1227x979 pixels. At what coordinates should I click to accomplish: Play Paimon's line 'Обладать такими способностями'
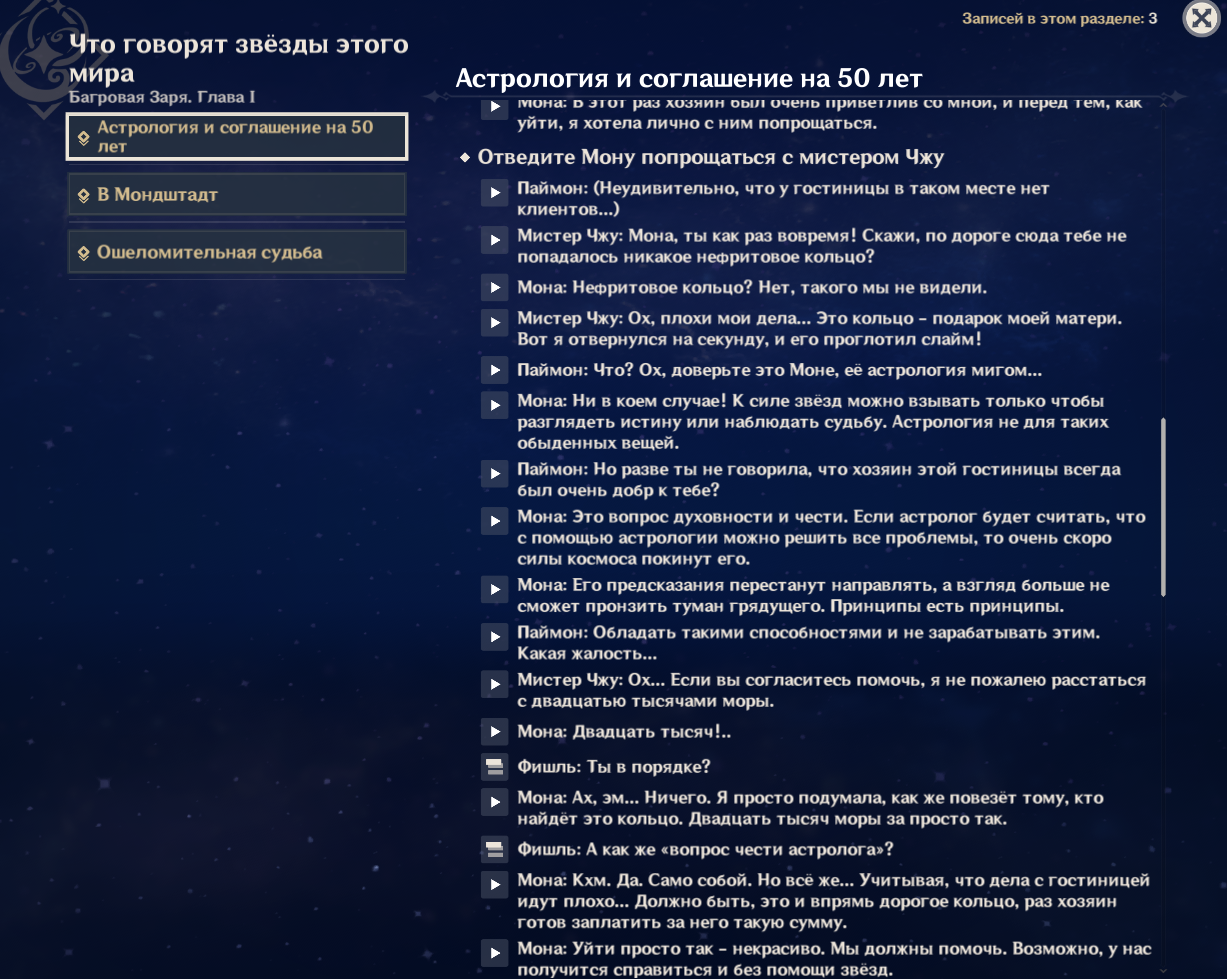[x=494, y=636]
